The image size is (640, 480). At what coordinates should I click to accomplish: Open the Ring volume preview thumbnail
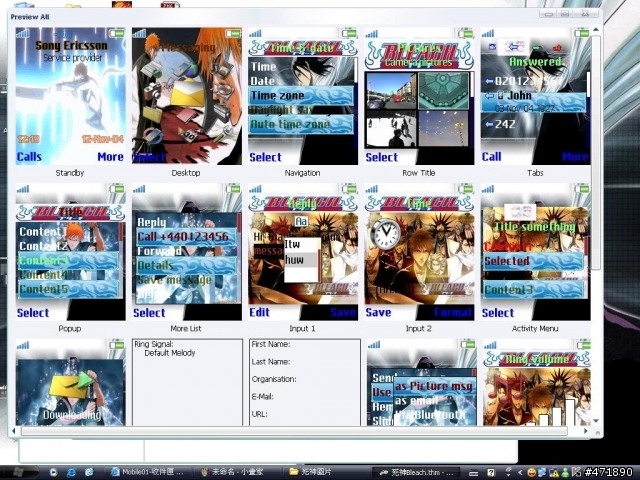(x=537, y=382)
